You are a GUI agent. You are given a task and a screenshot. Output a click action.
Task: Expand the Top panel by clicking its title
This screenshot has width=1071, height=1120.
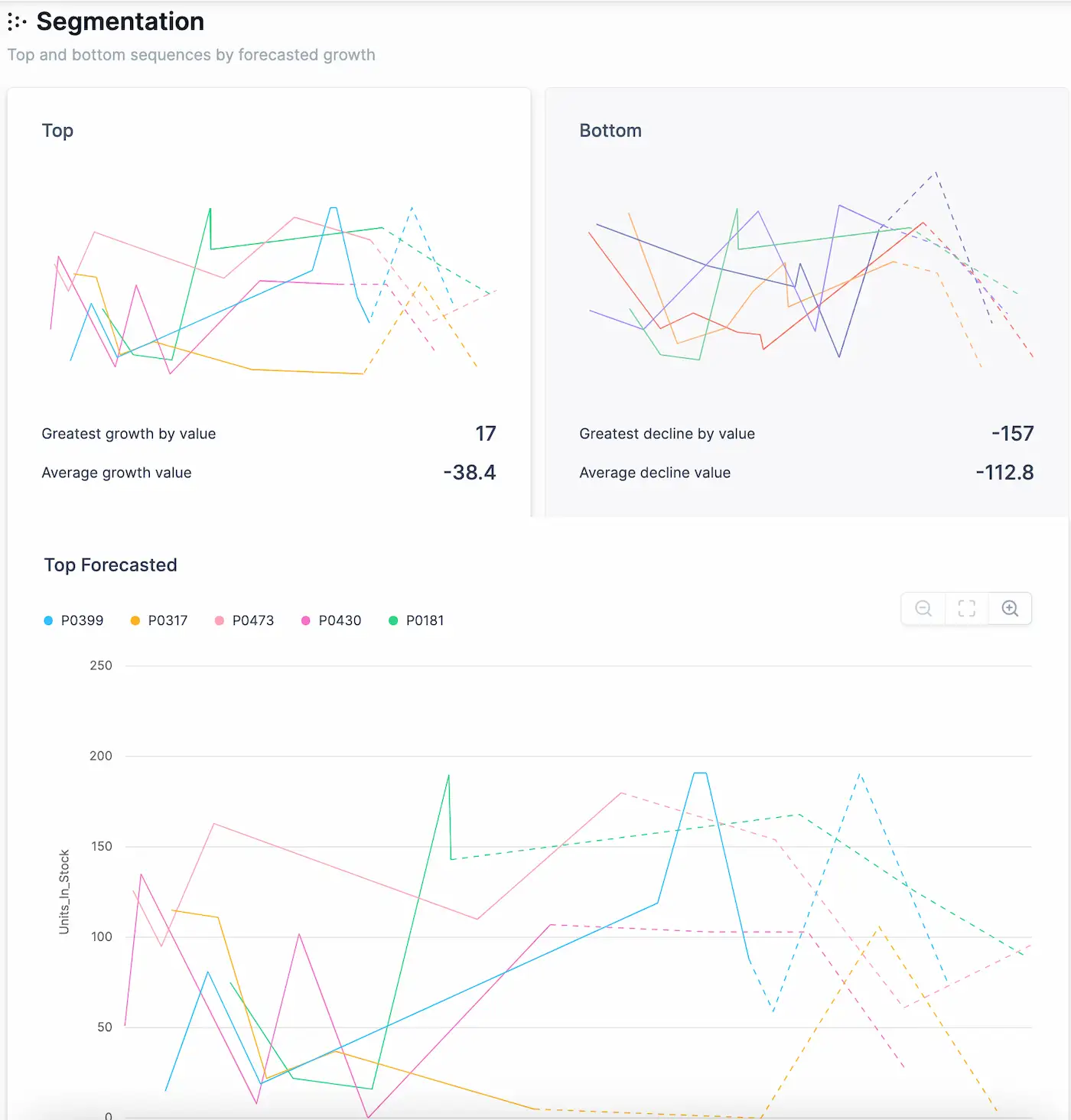[57, 130]
